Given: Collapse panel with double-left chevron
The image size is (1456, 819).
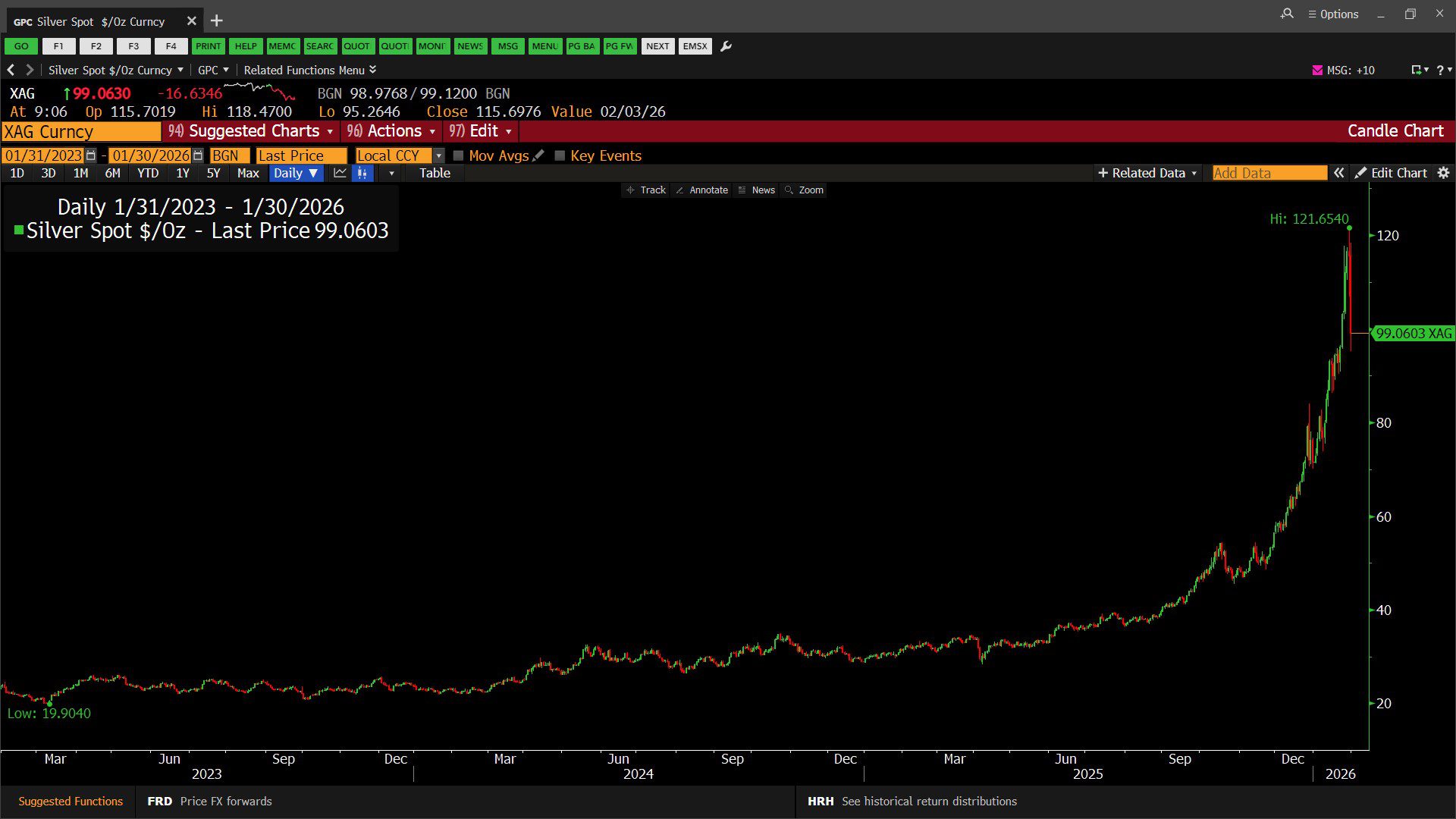Looking at the screenshot, I should click(x=1339, y=173).
